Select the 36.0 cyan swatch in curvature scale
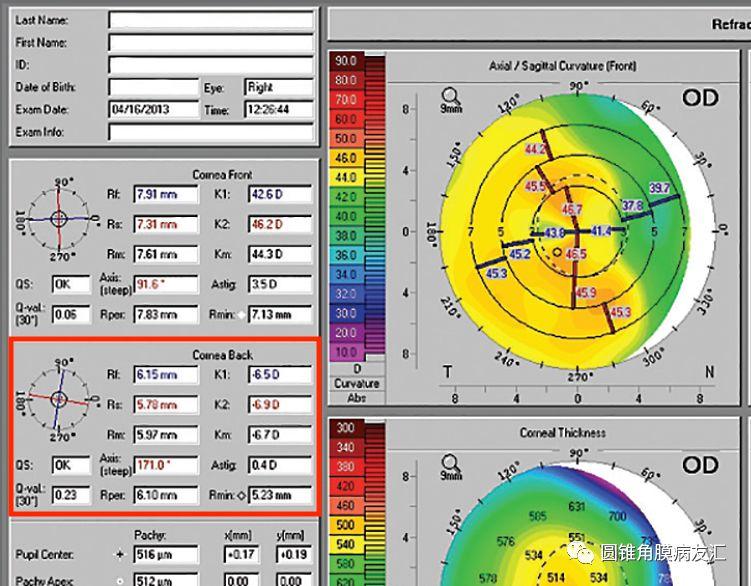 [347, 255]
